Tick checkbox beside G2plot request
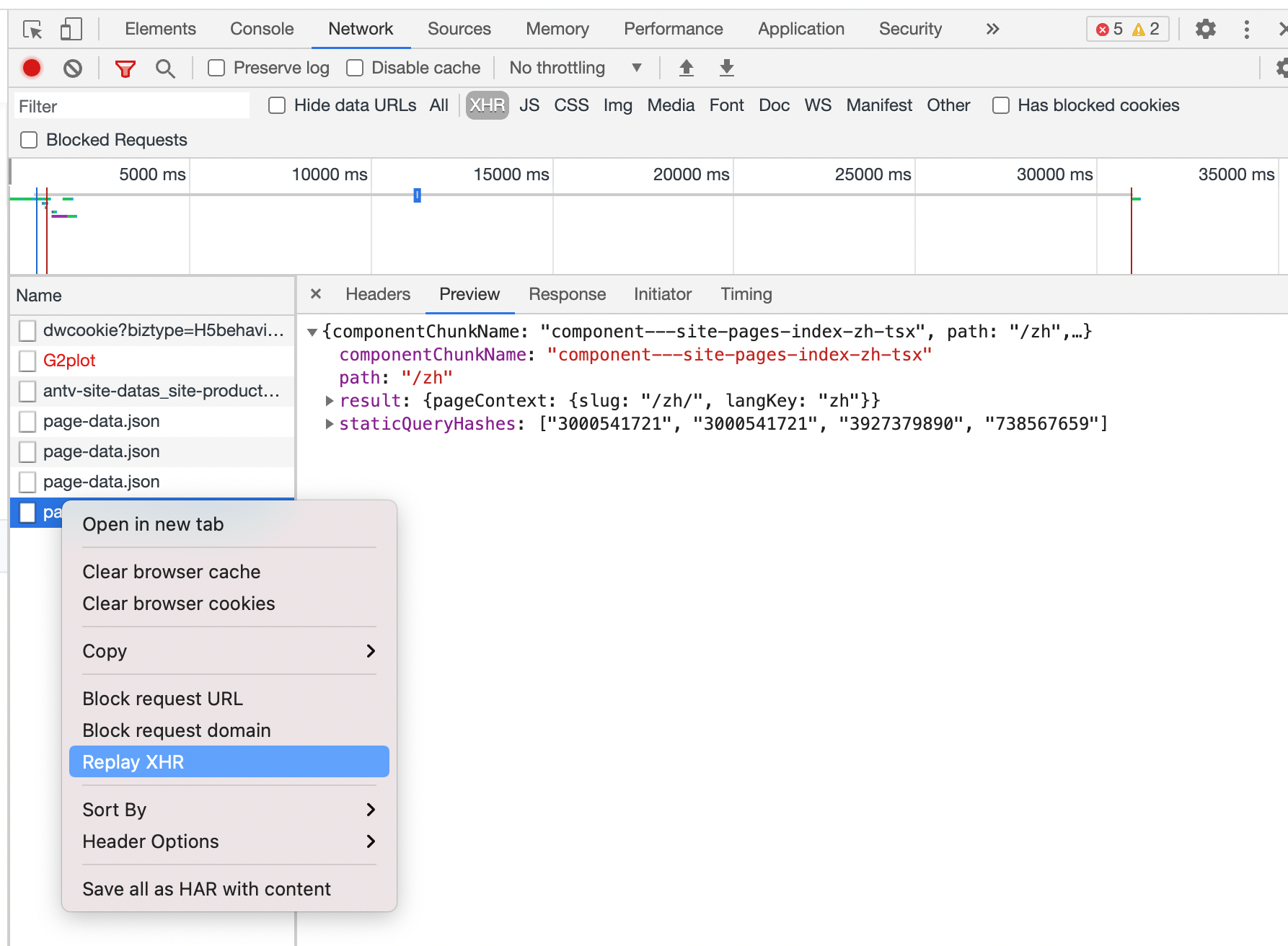 tap(27, 361)
